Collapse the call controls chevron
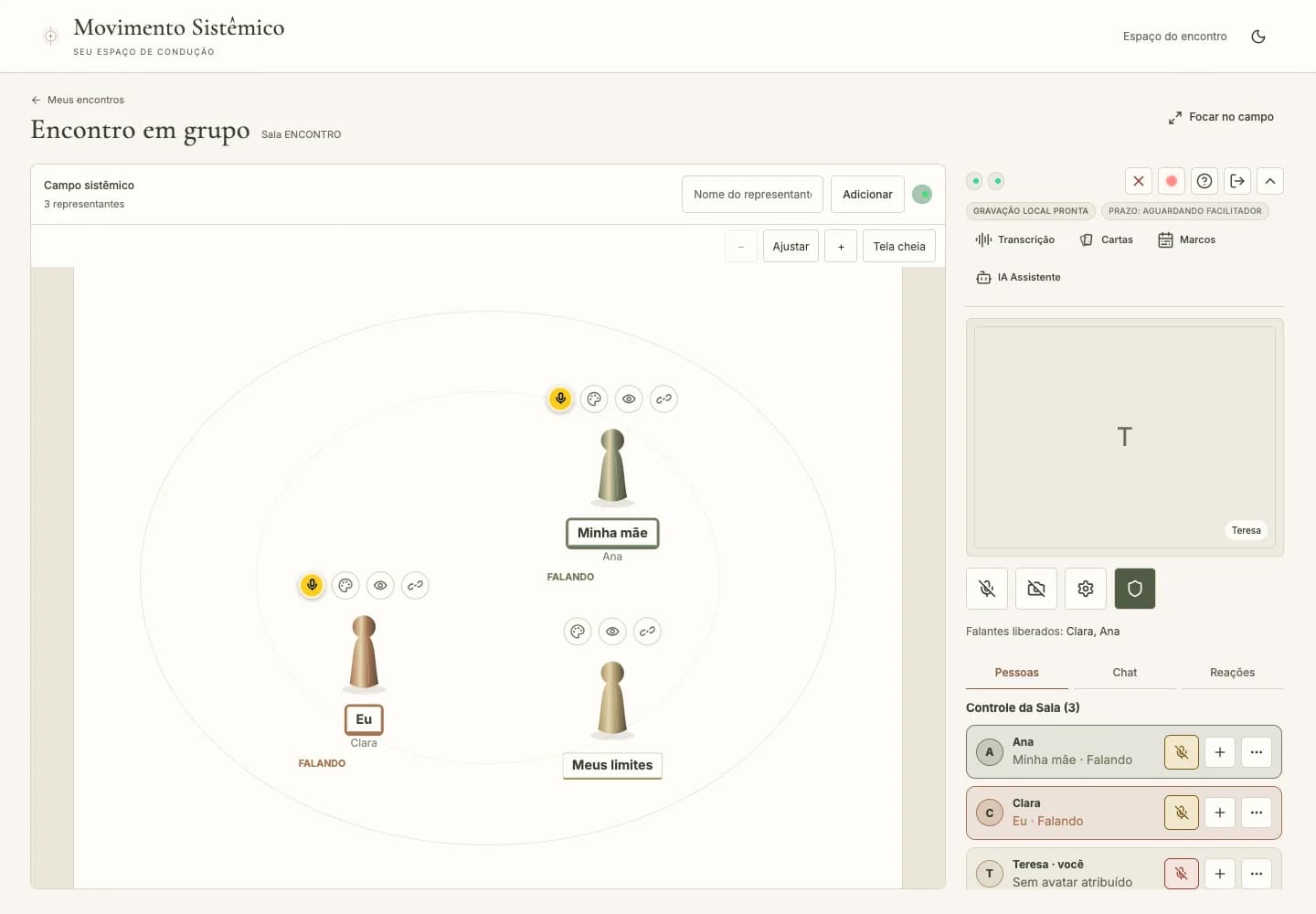This screenshot has width=1316, height=914. 1270,181
